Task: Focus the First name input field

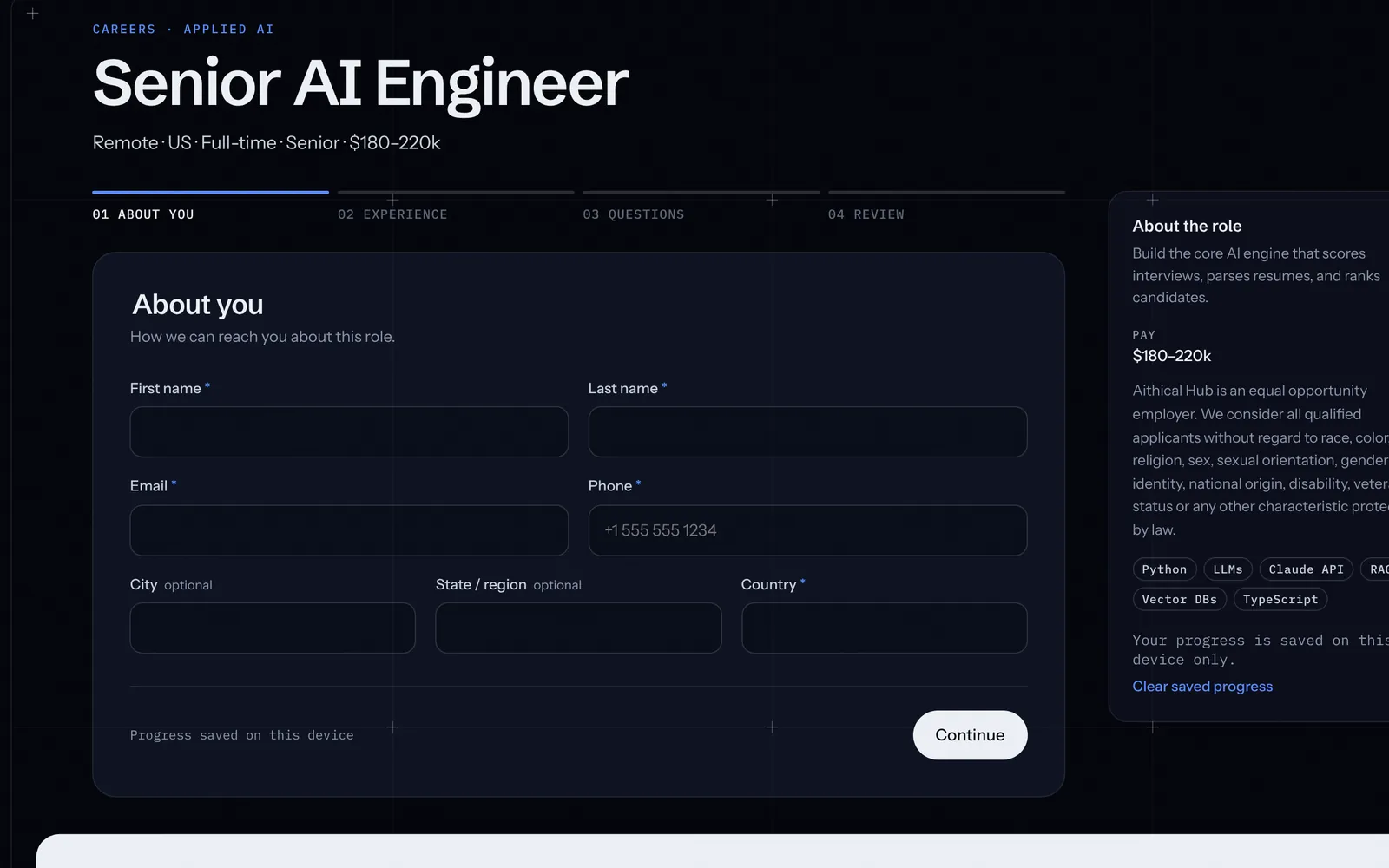Action: point(349,432)
